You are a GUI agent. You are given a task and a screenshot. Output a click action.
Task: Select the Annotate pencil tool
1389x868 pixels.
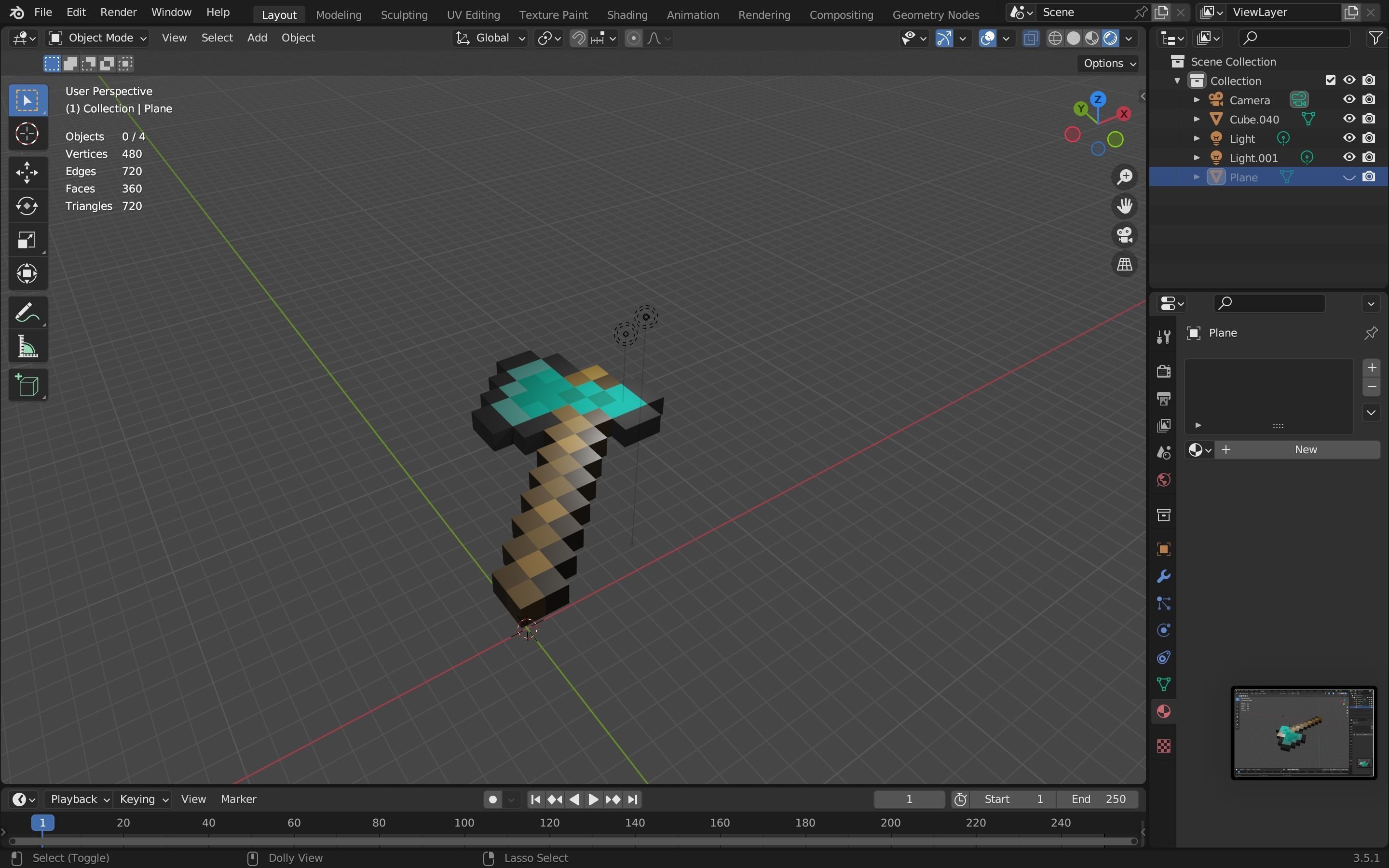[x=27, y=313]
